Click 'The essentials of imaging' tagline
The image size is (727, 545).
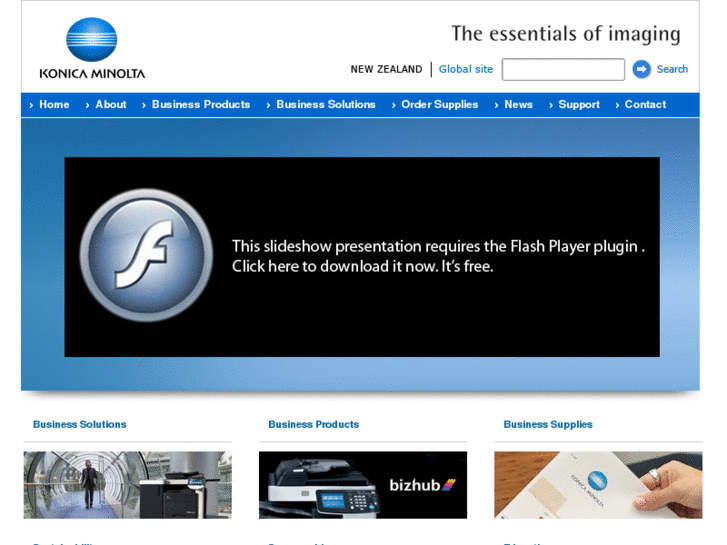pos(566,34)
